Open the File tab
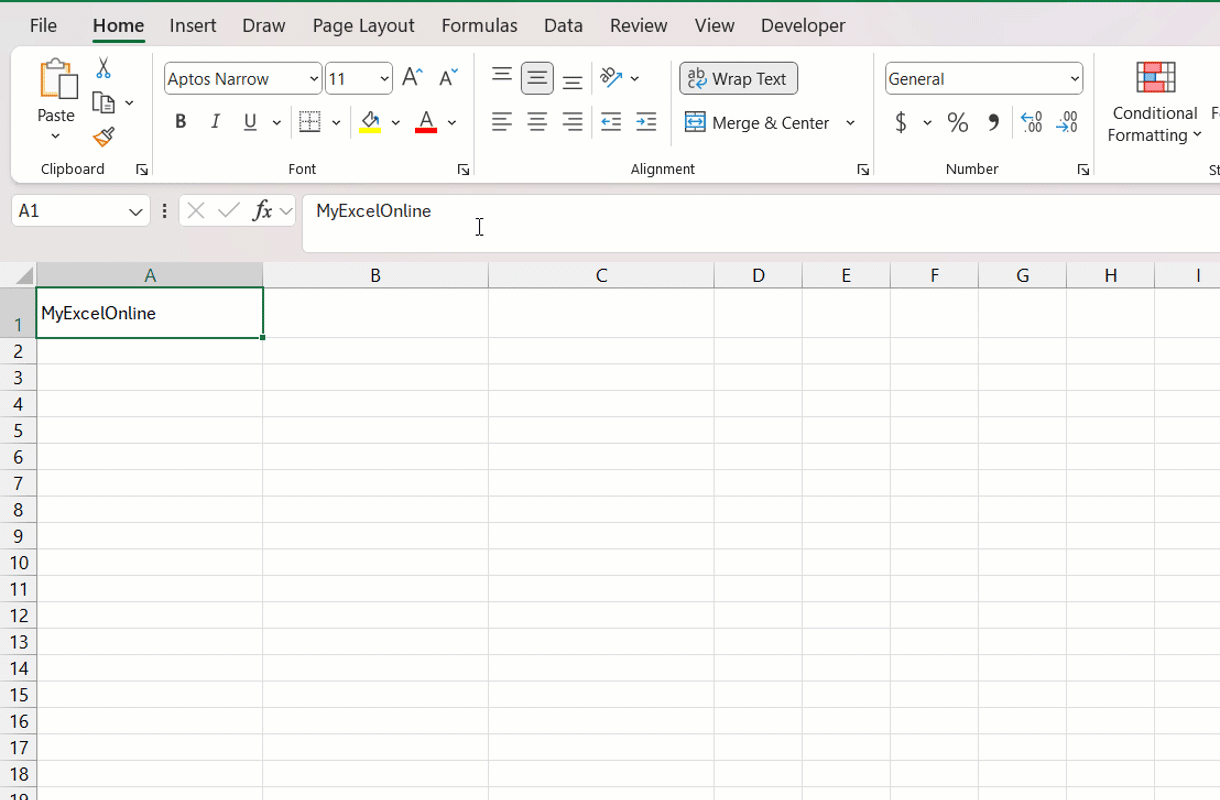This screenshot has height=800, width=1220. point(43,25)
